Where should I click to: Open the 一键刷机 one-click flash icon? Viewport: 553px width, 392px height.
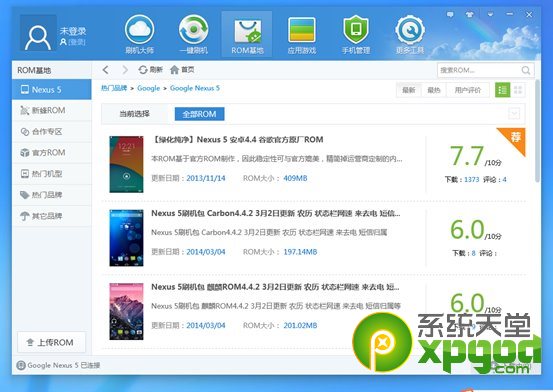click(x=193, y=30)
